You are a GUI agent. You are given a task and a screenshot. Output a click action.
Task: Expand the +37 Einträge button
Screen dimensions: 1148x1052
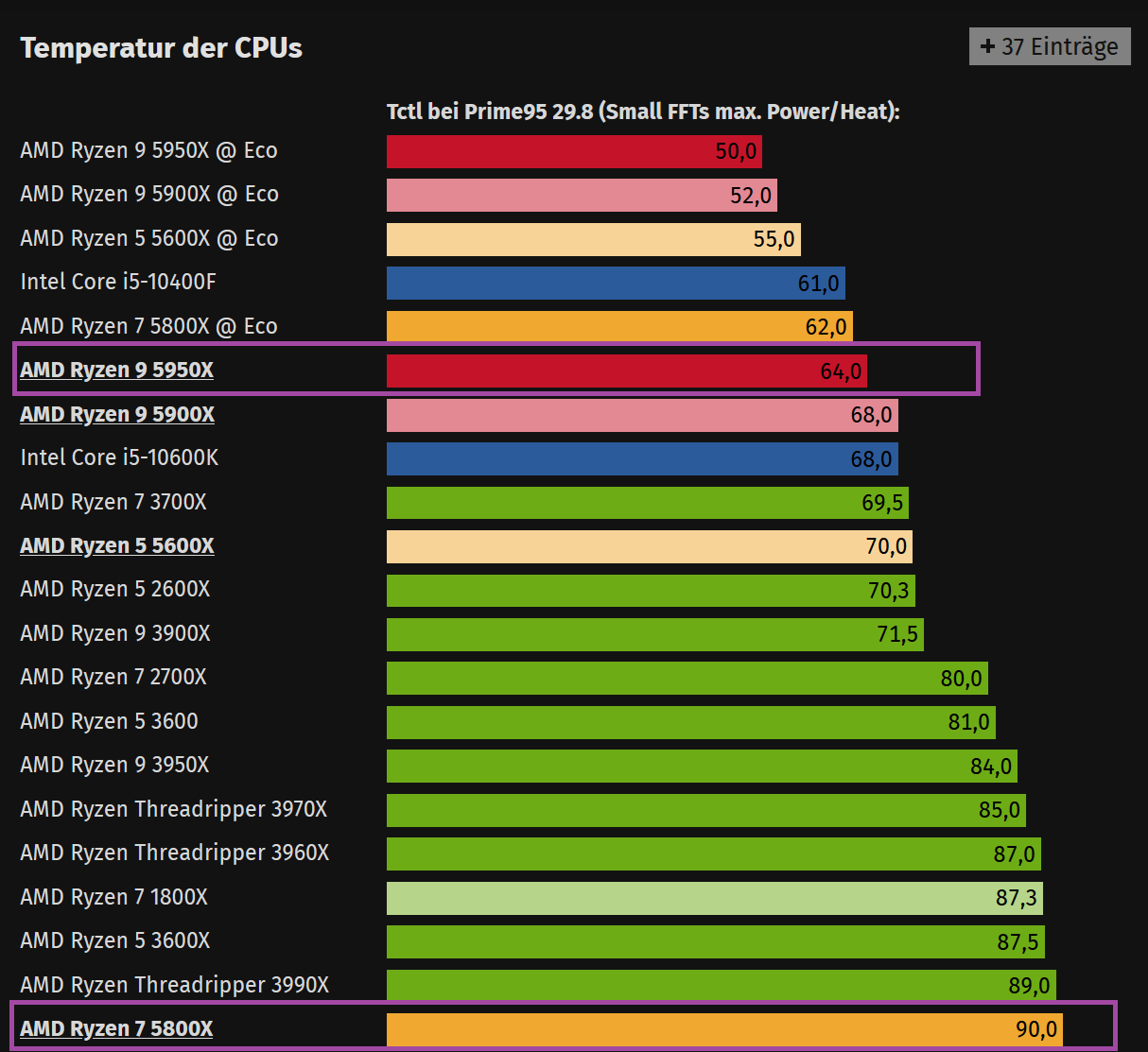coord(1050,46)
